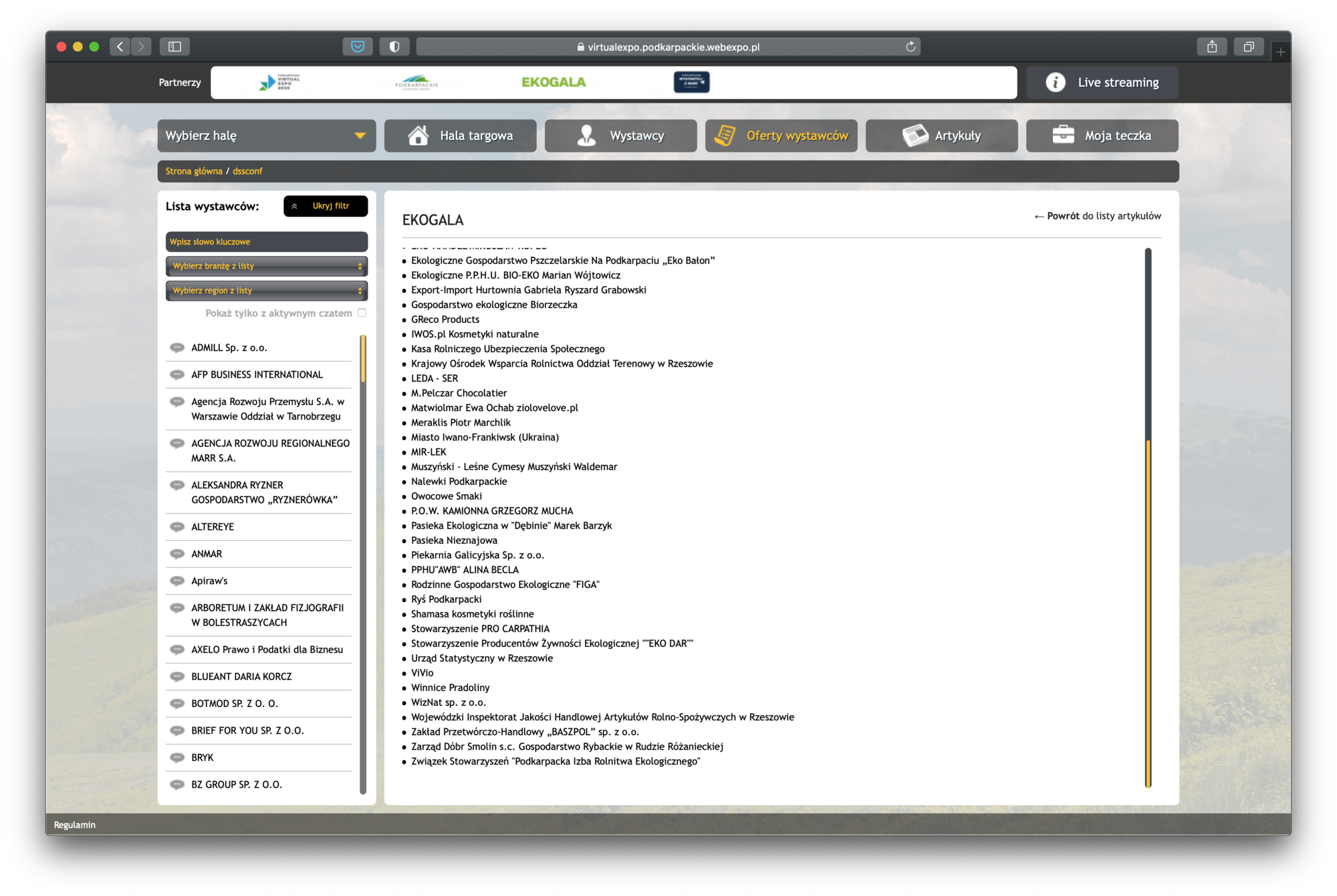This screenshot has height=896, width=1337.
Task: Select exhibitor BZ GROUP SP. Z O.O.
Action: 237,784
